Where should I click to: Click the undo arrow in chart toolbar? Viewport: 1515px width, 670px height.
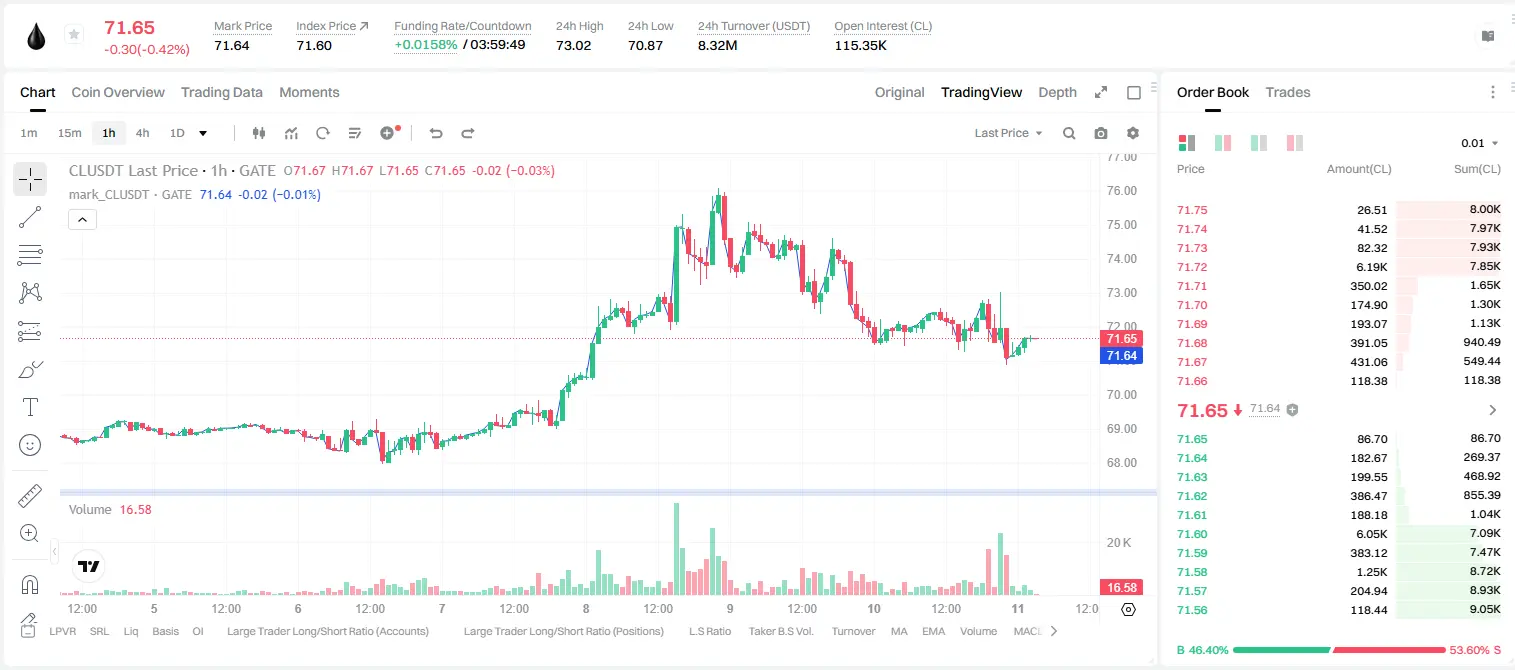click(435, 133)
